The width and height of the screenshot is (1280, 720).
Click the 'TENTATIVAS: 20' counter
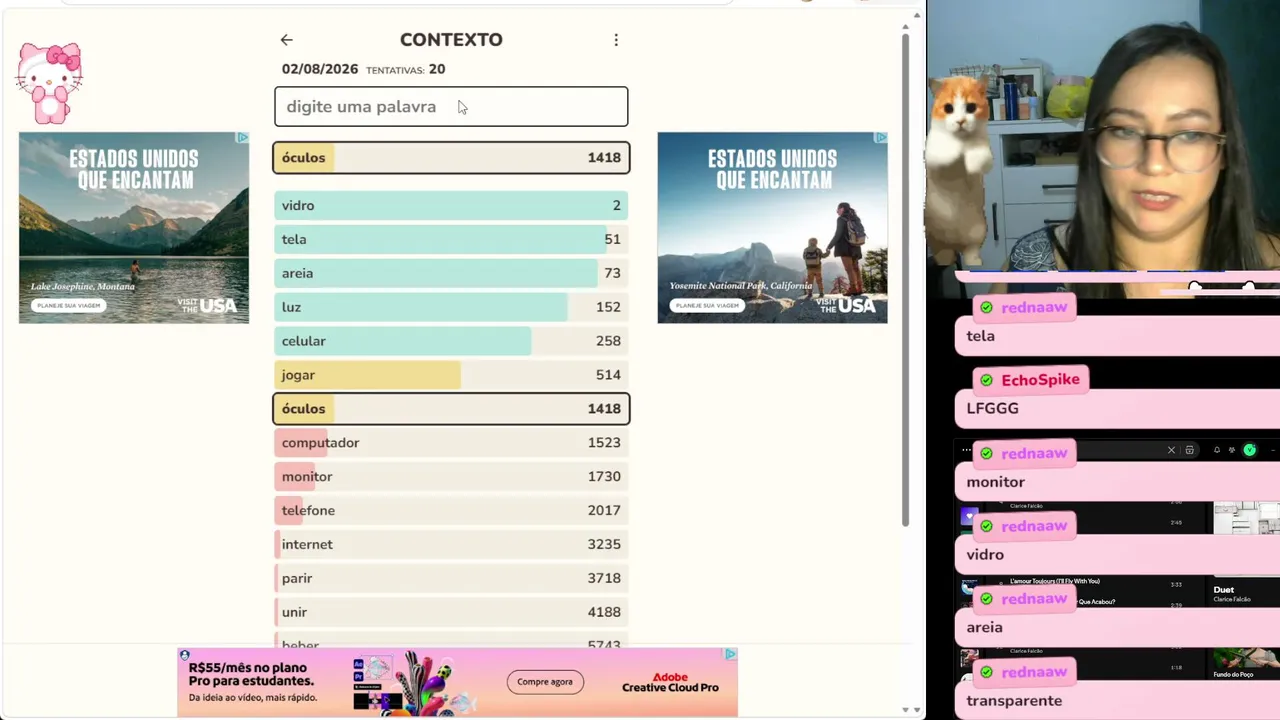[406, 70]
